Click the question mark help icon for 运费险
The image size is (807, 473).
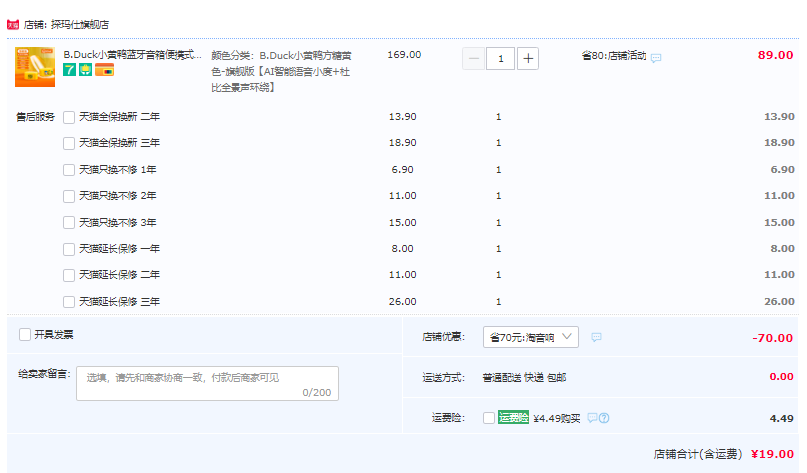tap(604, 418)
